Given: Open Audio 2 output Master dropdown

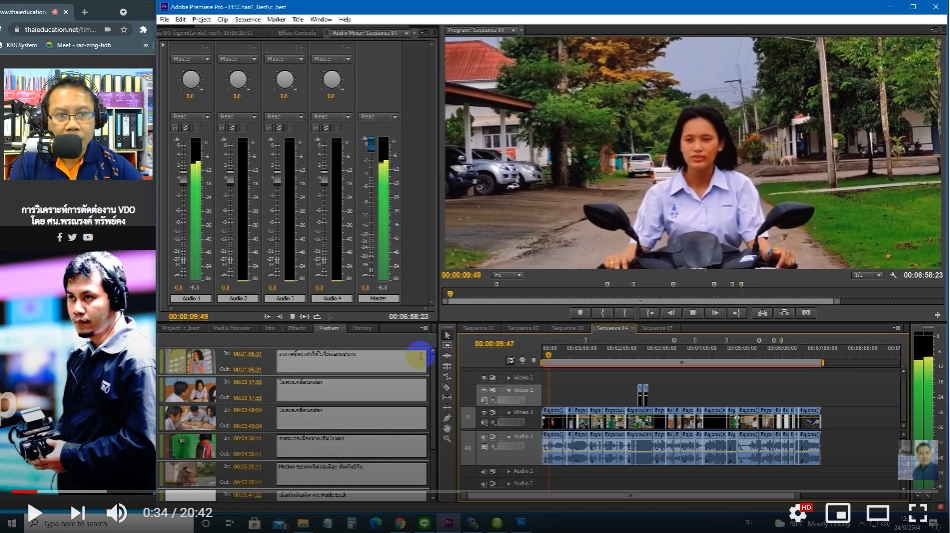Looking at the screenshot, I should [x=238, y=59].
